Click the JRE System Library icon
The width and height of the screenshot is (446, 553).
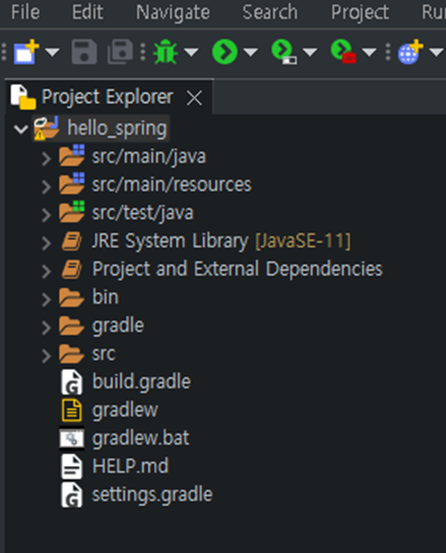coord(72,241)
